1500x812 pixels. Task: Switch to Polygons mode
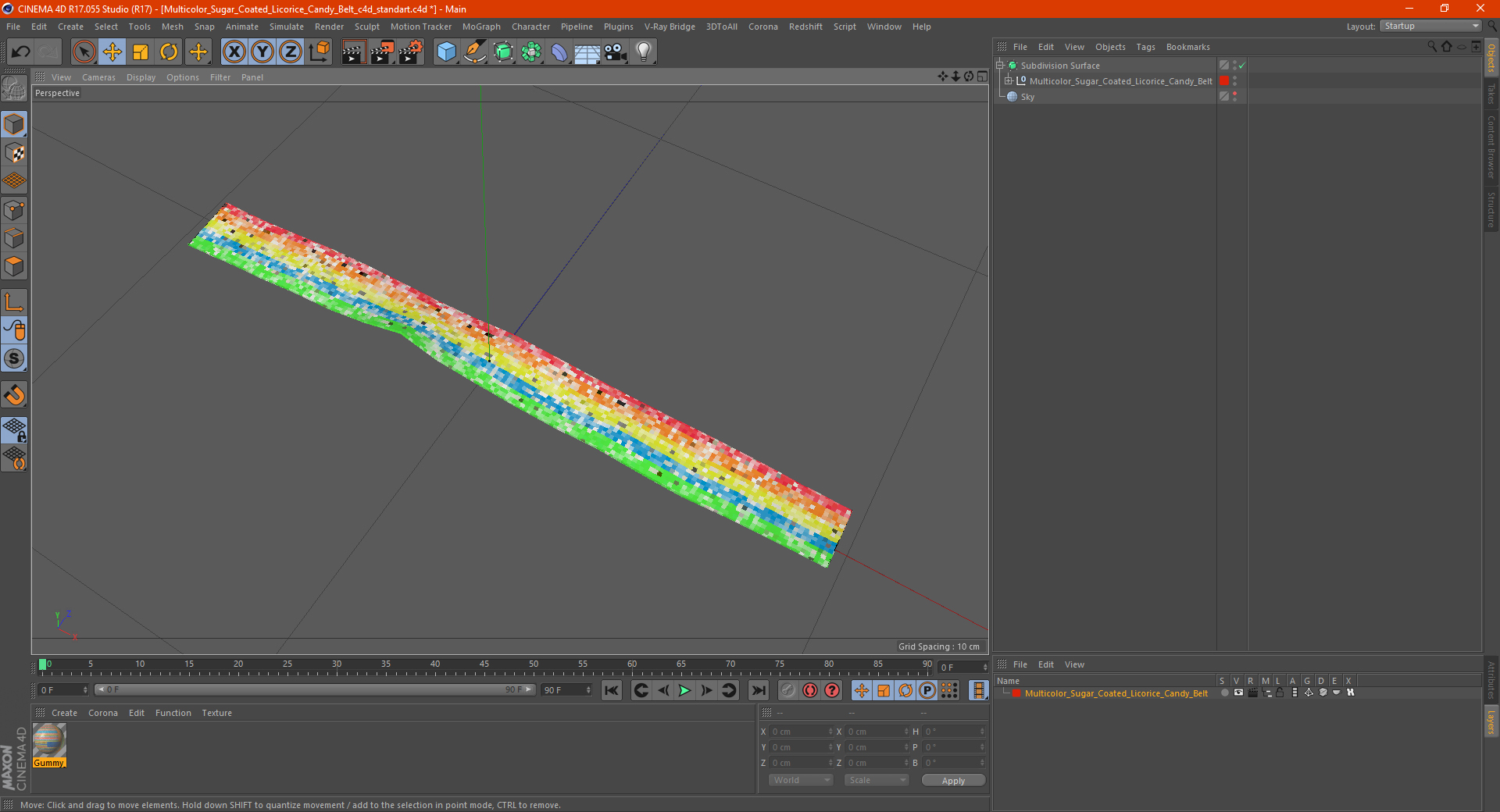[14, 266]
